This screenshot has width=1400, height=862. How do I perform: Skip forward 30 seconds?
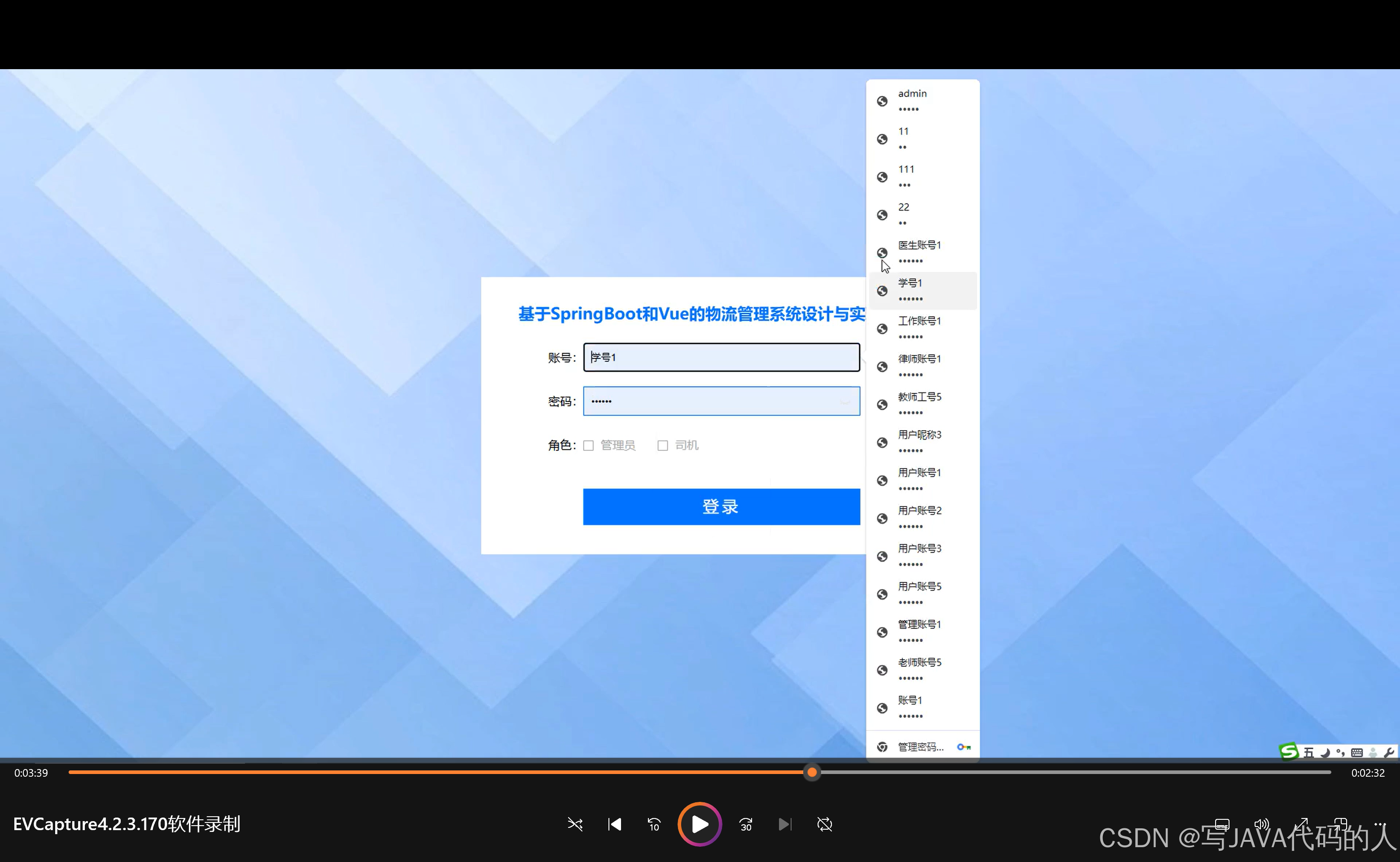[746, 824]
